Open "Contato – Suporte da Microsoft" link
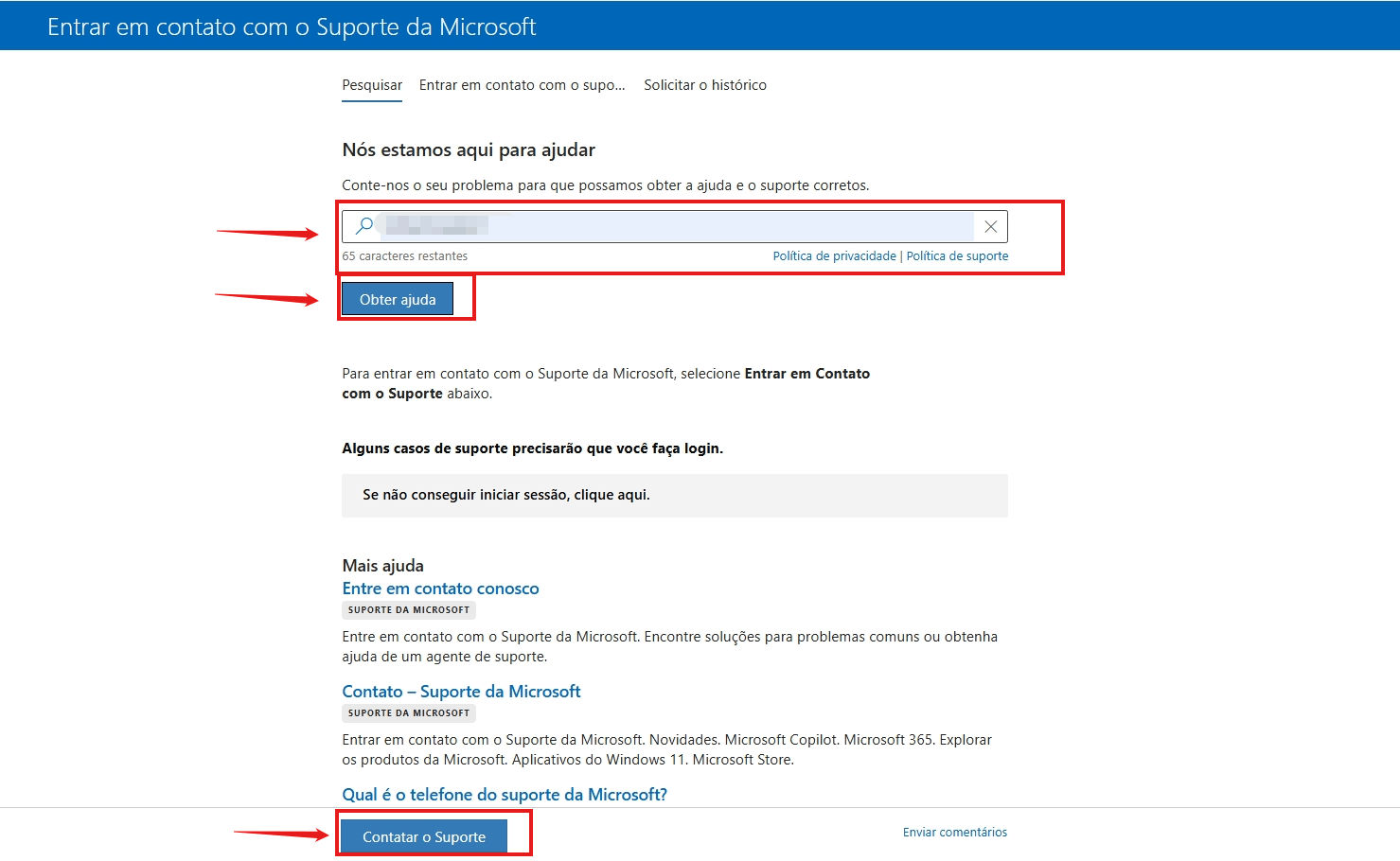 click(461, 691)
